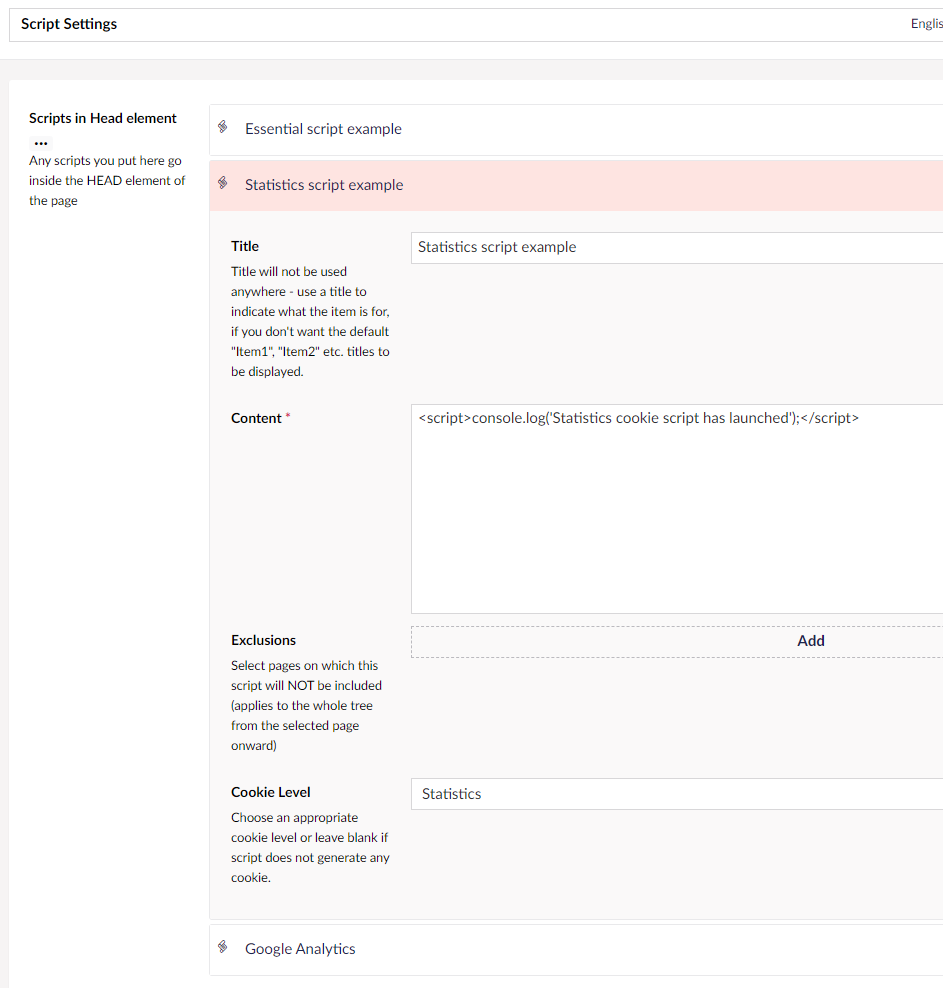Expand the Google Analytics item
Viewport: 943px width, 988px height.
pyautogui.click(x=300, y=949)
